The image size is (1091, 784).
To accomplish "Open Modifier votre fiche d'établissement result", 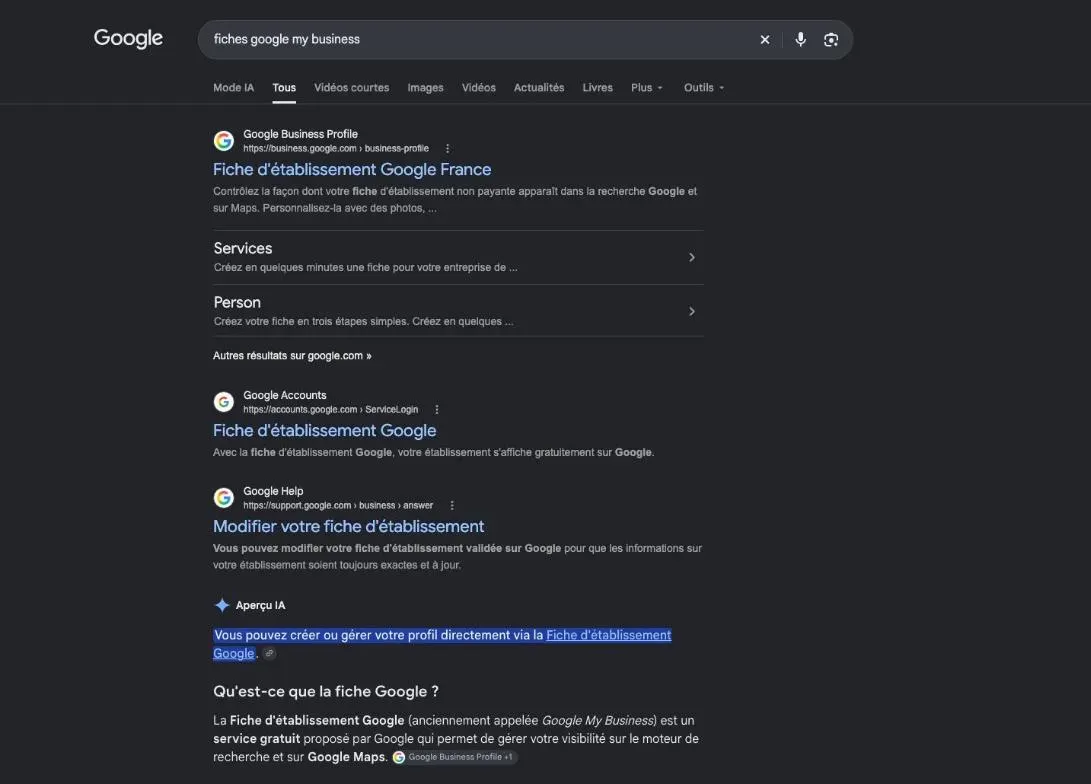I will [x=349, y=527].
